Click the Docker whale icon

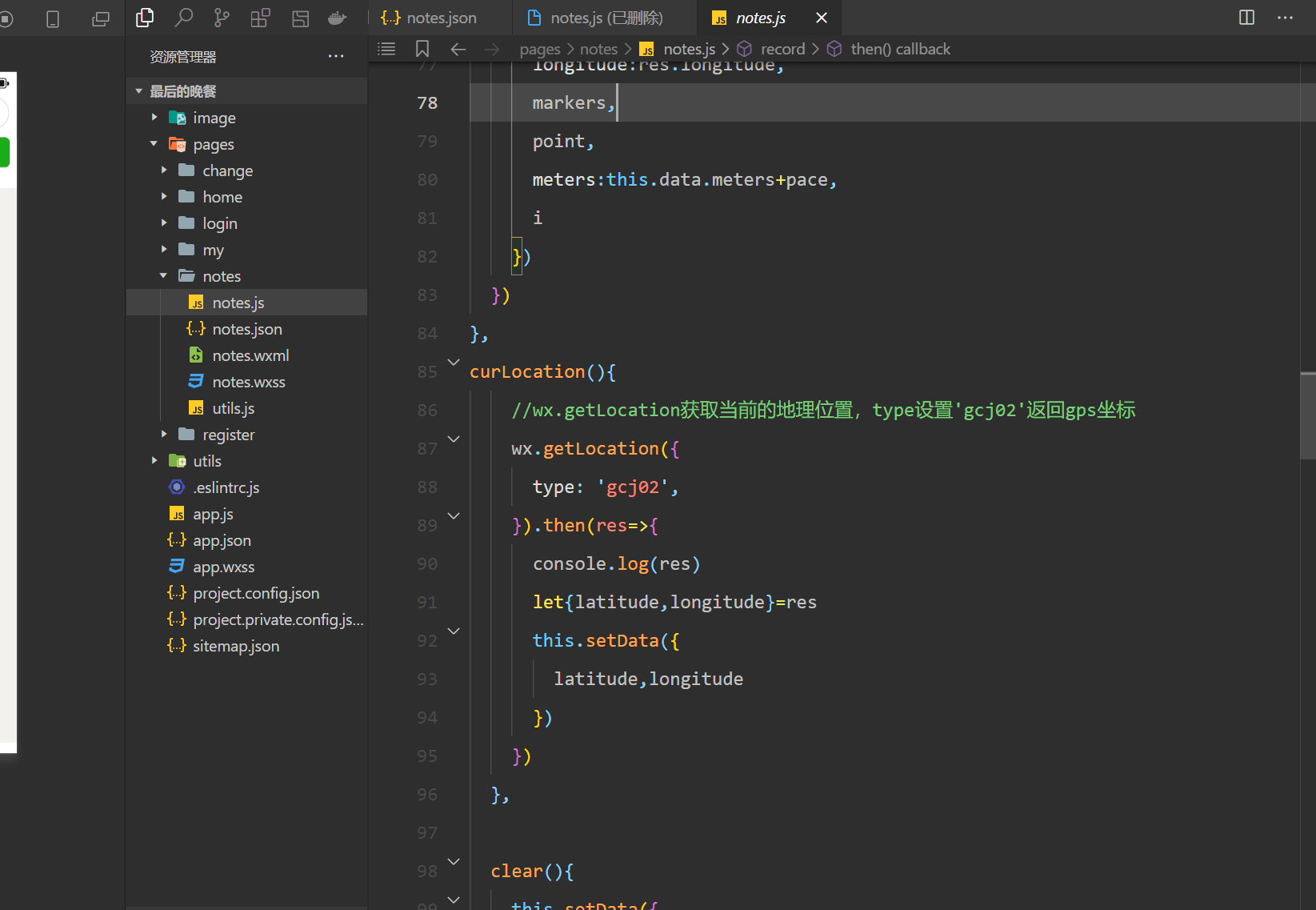pos(338,18)
